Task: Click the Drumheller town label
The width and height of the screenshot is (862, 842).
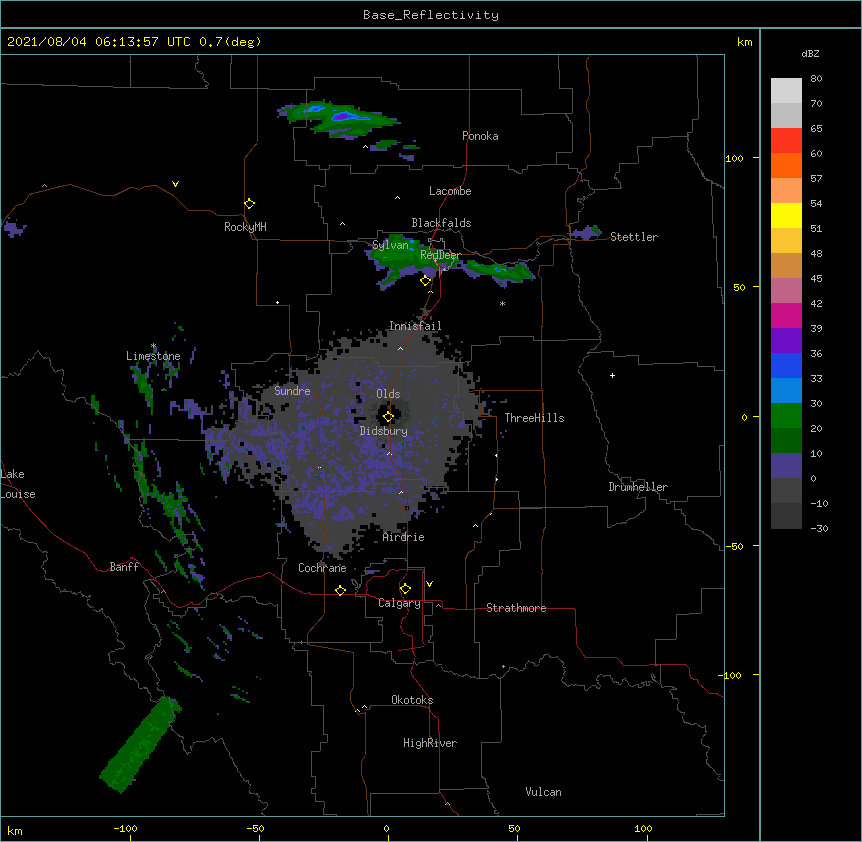Action: pos(638,487)
